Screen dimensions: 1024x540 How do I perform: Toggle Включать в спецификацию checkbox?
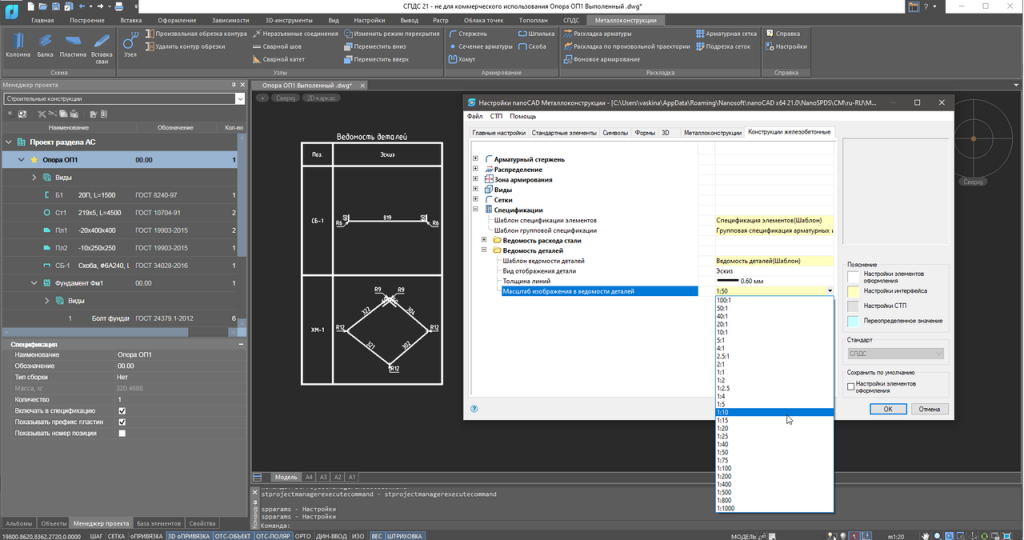122,411
